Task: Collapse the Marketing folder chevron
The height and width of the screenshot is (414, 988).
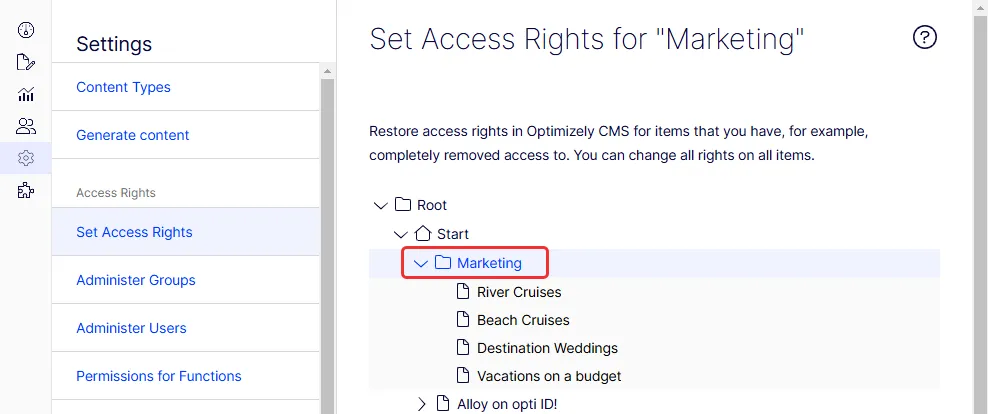Action: (420, 263)
